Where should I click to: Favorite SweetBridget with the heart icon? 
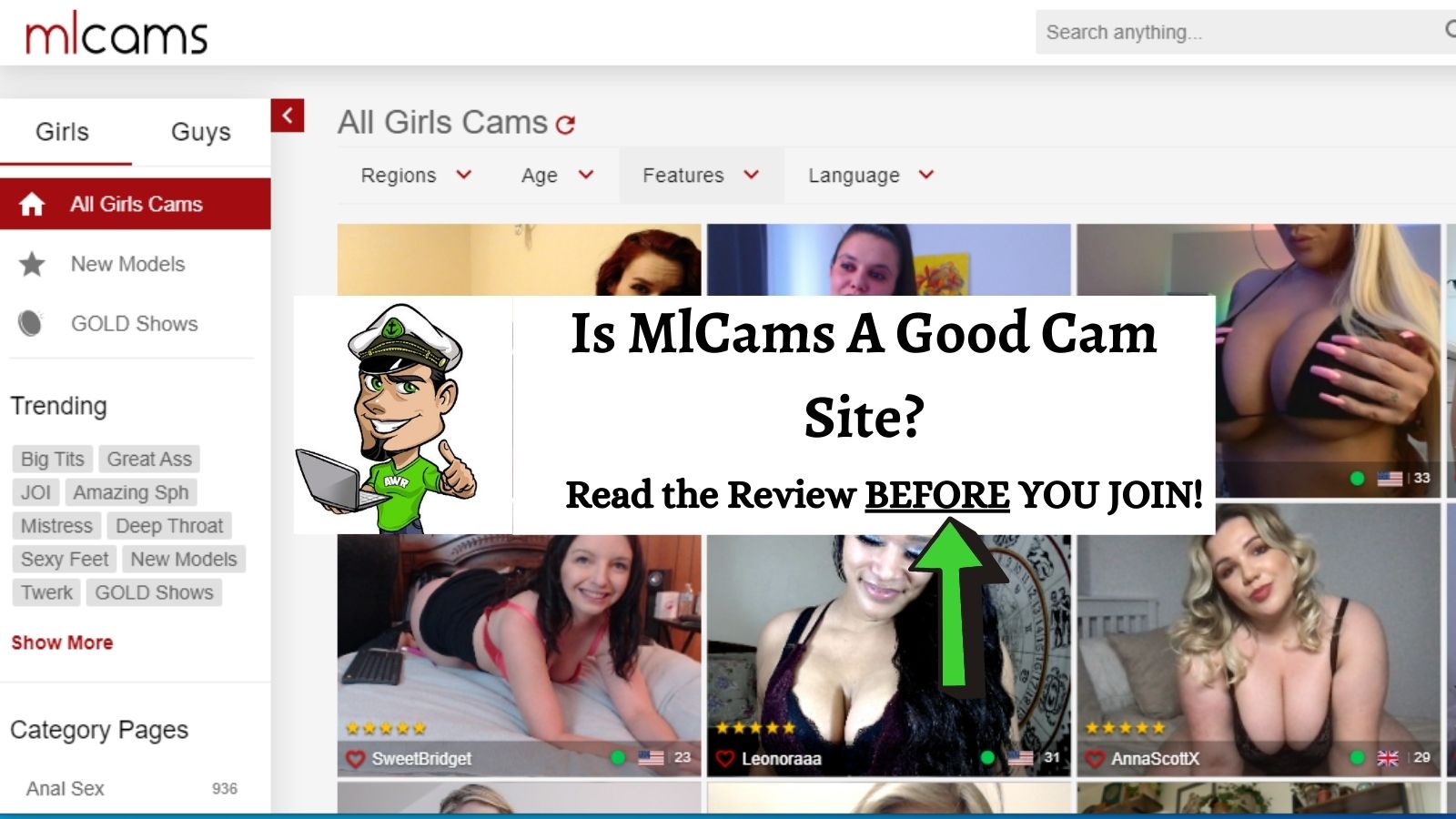(355, 758)
